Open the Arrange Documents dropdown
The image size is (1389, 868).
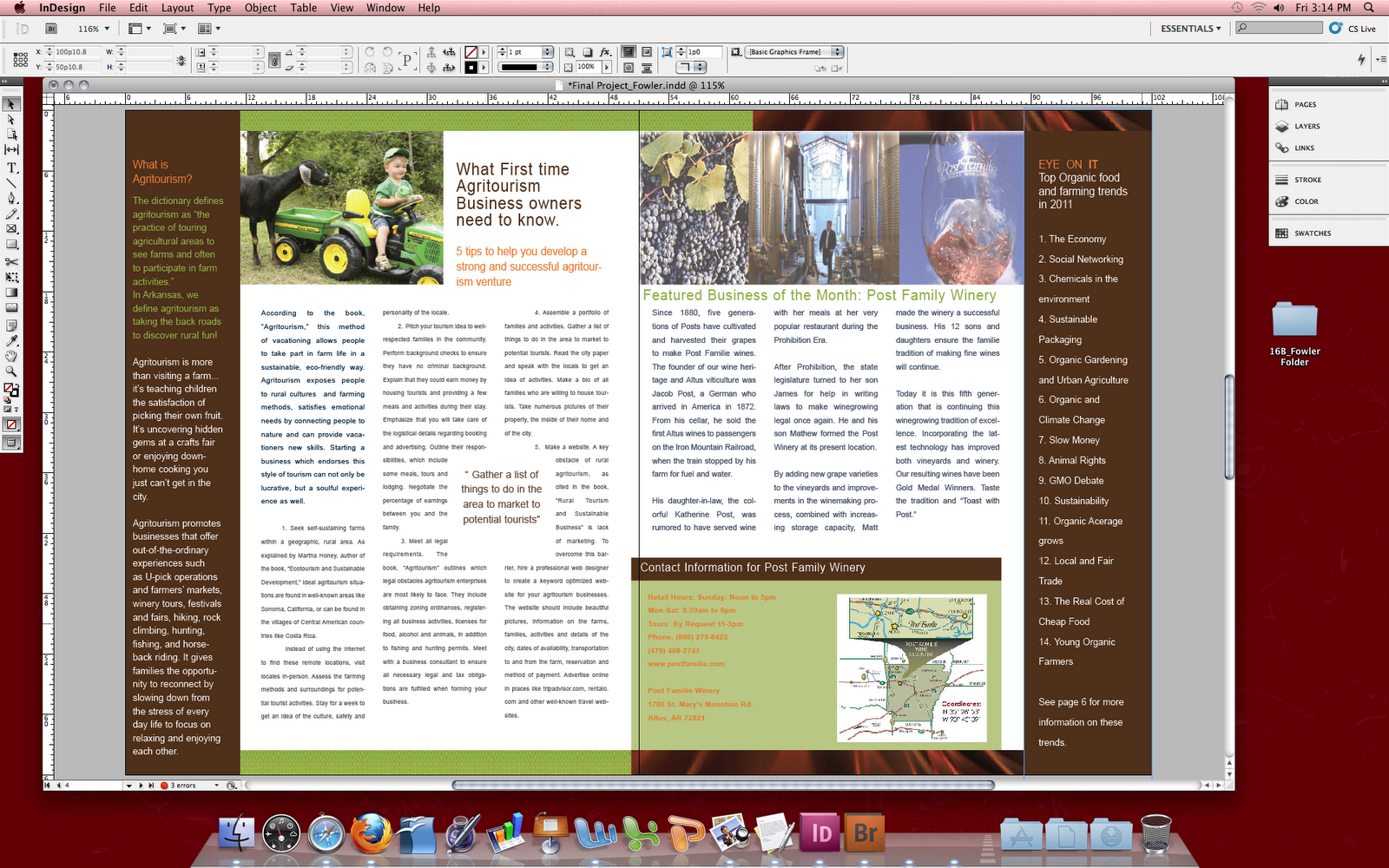(x=208, y=29)
